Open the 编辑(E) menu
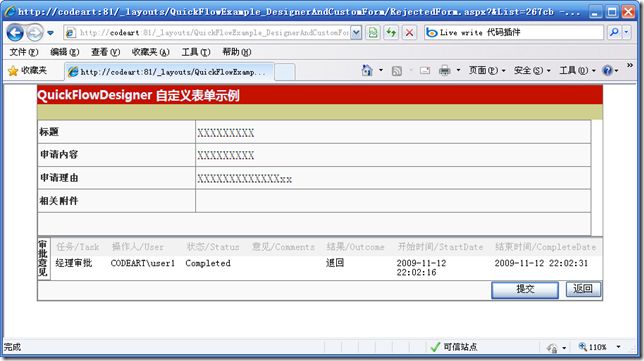644x361 pixels. coord(64,52)
